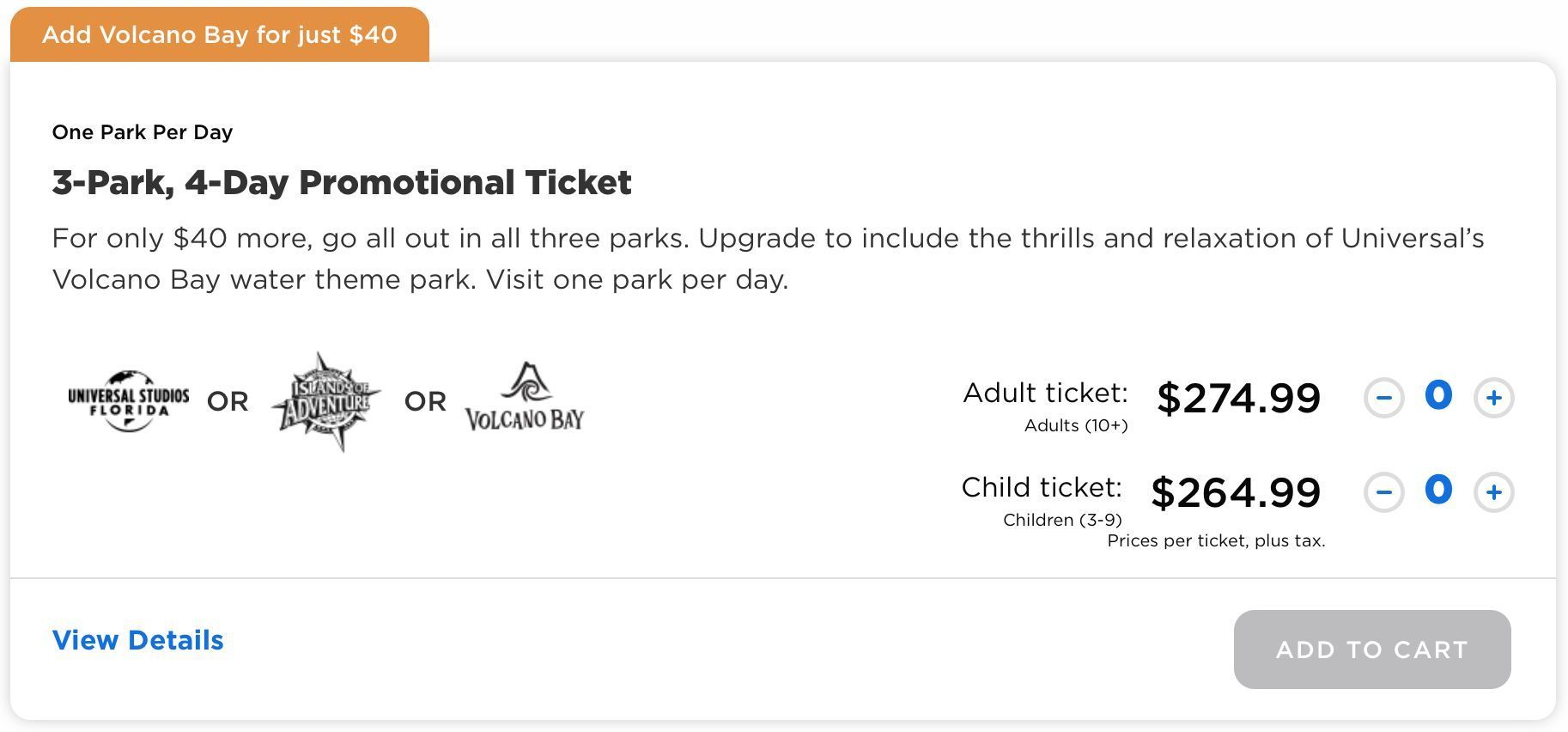Screen dimensions: 1568x732
Task: Click the Prices per ticket, plus tax note
Action: pyautogui.click(x=1216, y=540)
